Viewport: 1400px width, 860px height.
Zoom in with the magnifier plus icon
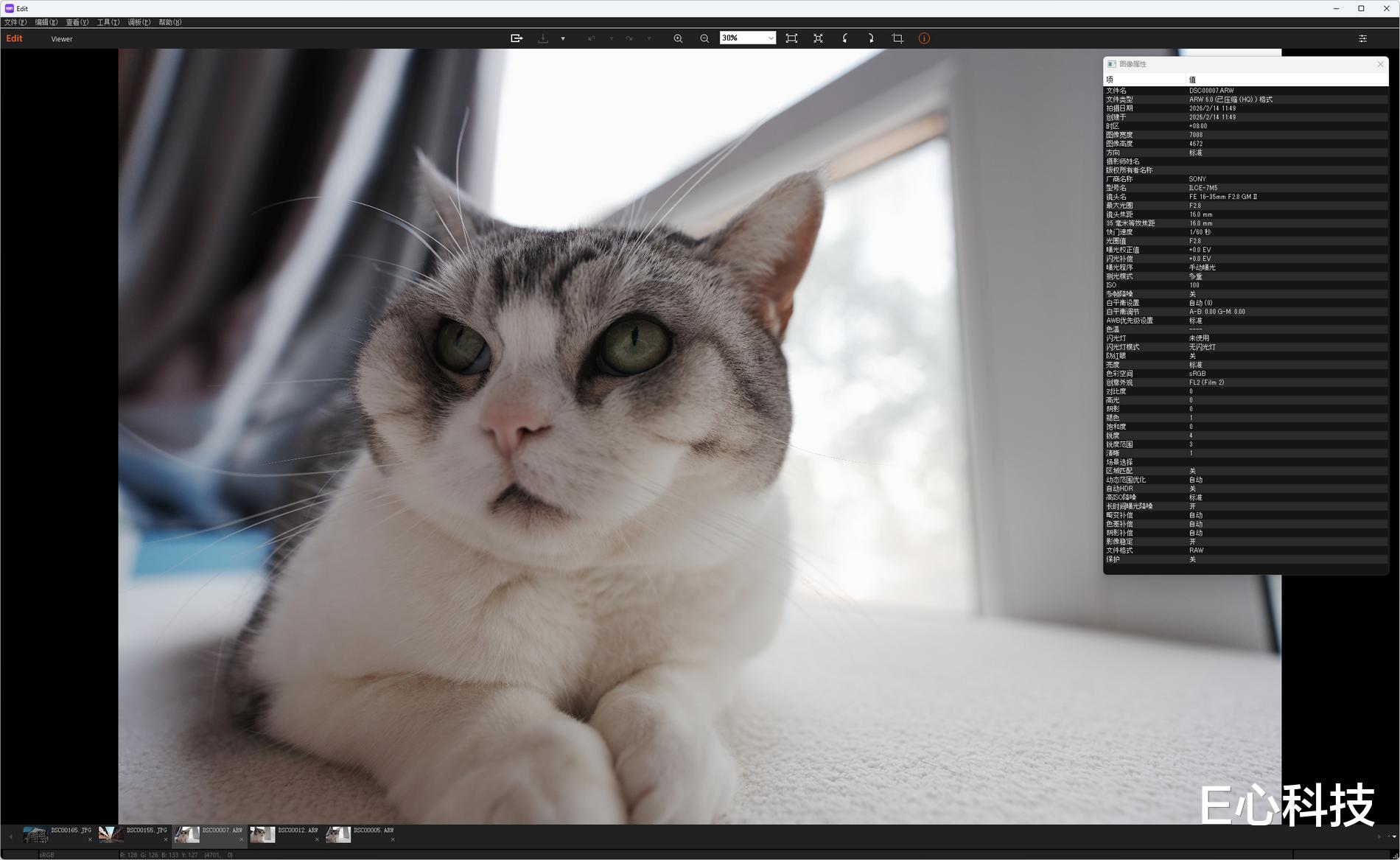pyautogui.click(x=678, y=38)
